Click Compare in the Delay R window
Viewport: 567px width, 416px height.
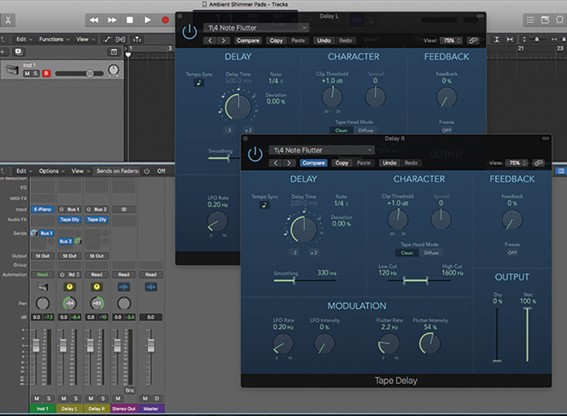[x=314, y=163]
